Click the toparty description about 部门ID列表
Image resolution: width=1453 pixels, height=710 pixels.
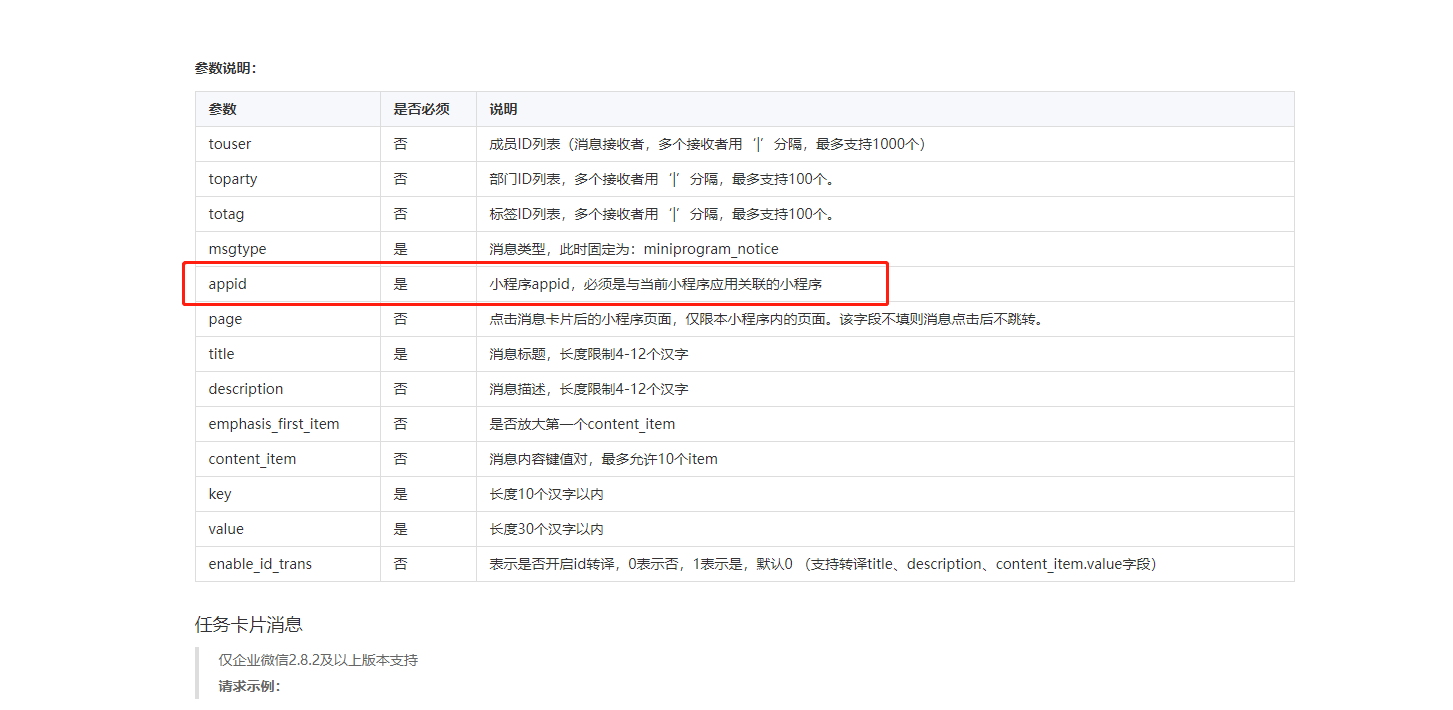point(665,179)
